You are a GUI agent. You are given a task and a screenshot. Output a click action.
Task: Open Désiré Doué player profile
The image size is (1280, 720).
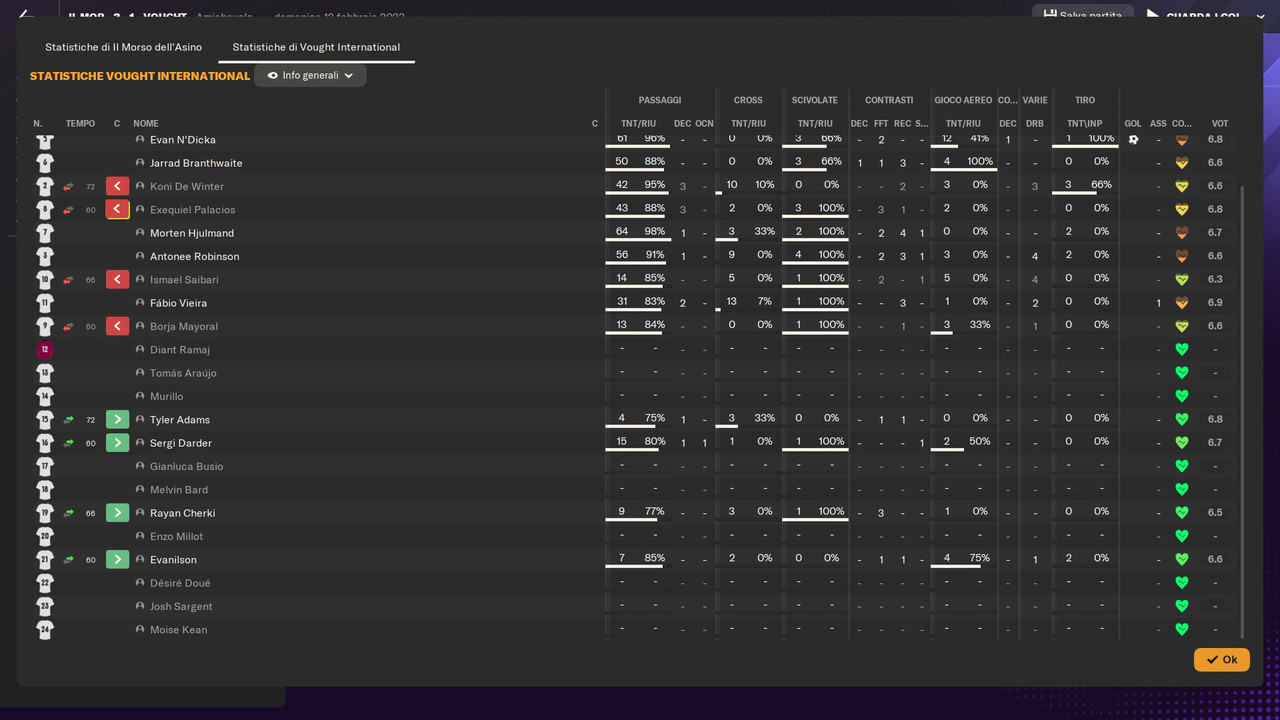[180, 582]
